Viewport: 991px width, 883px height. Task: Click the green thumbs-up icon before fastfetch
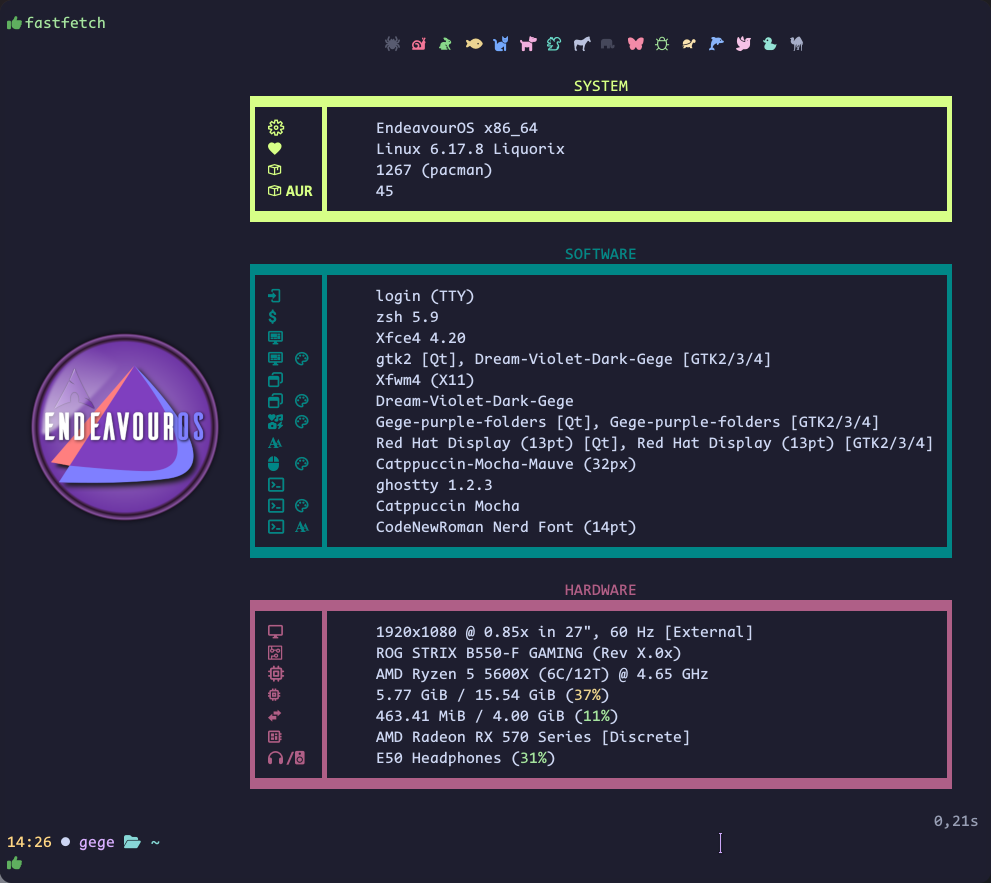14,23
